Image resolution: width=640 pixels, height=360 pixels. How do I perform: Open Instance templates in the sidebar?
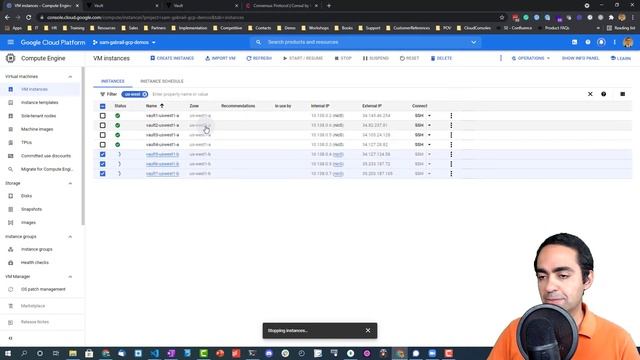[40, 102]
